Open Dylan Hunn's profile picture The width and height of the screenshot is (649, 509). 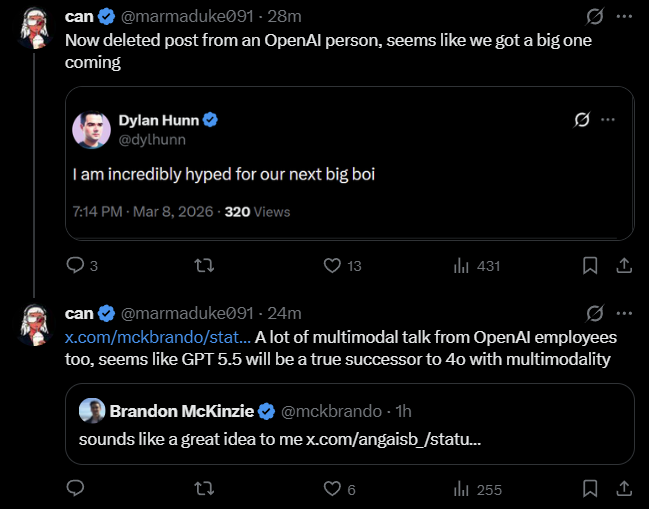pos(91,129)
